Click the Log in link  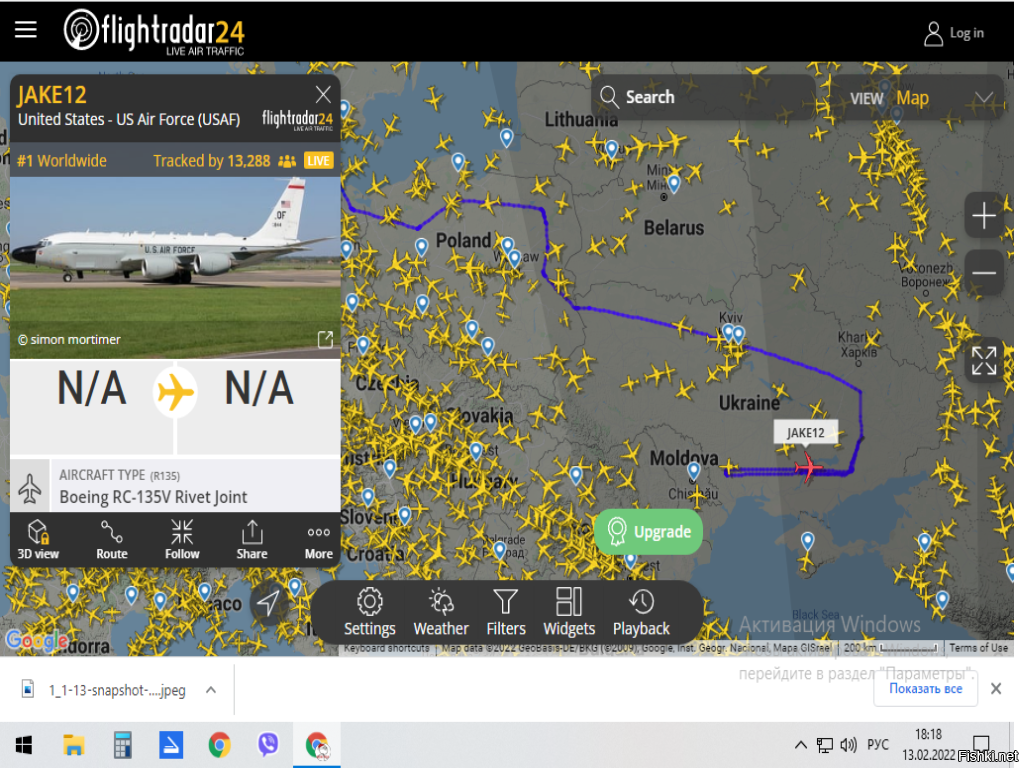point(967,33)
